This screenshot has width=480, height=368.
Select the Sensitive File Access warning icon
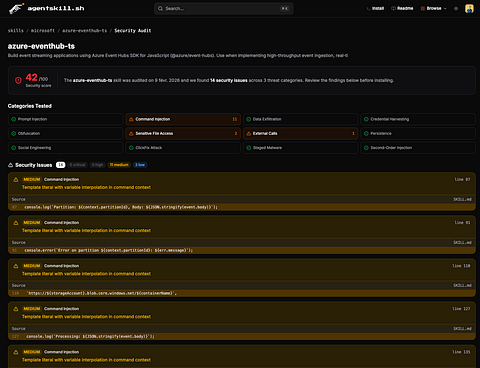(x=131, y=133)
